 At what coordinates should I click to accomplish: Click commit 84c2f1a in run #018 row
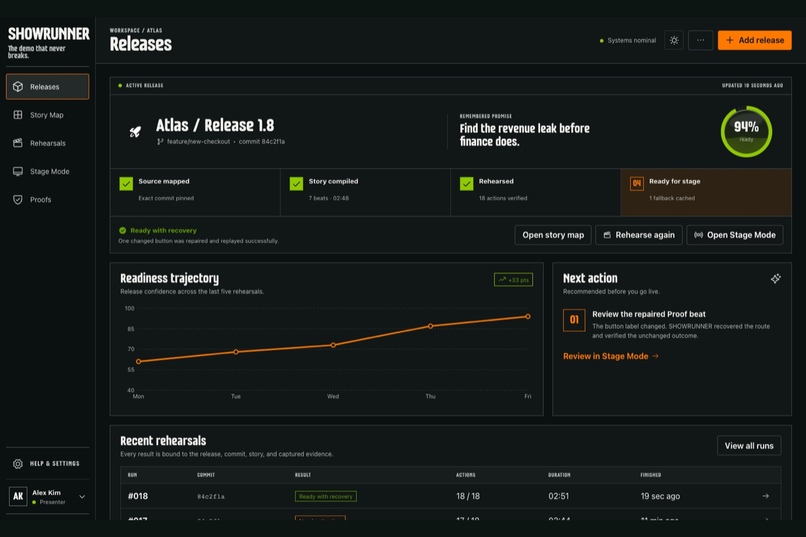tap(211, 496)
